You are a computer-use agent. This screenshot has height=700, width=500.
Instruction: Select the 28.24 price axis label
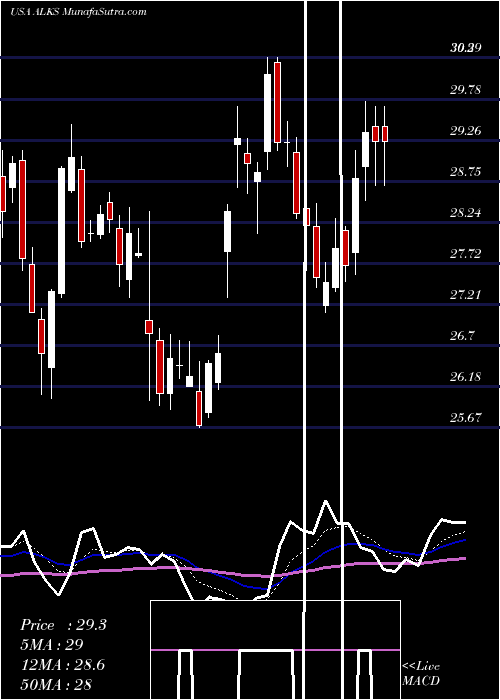465,213
